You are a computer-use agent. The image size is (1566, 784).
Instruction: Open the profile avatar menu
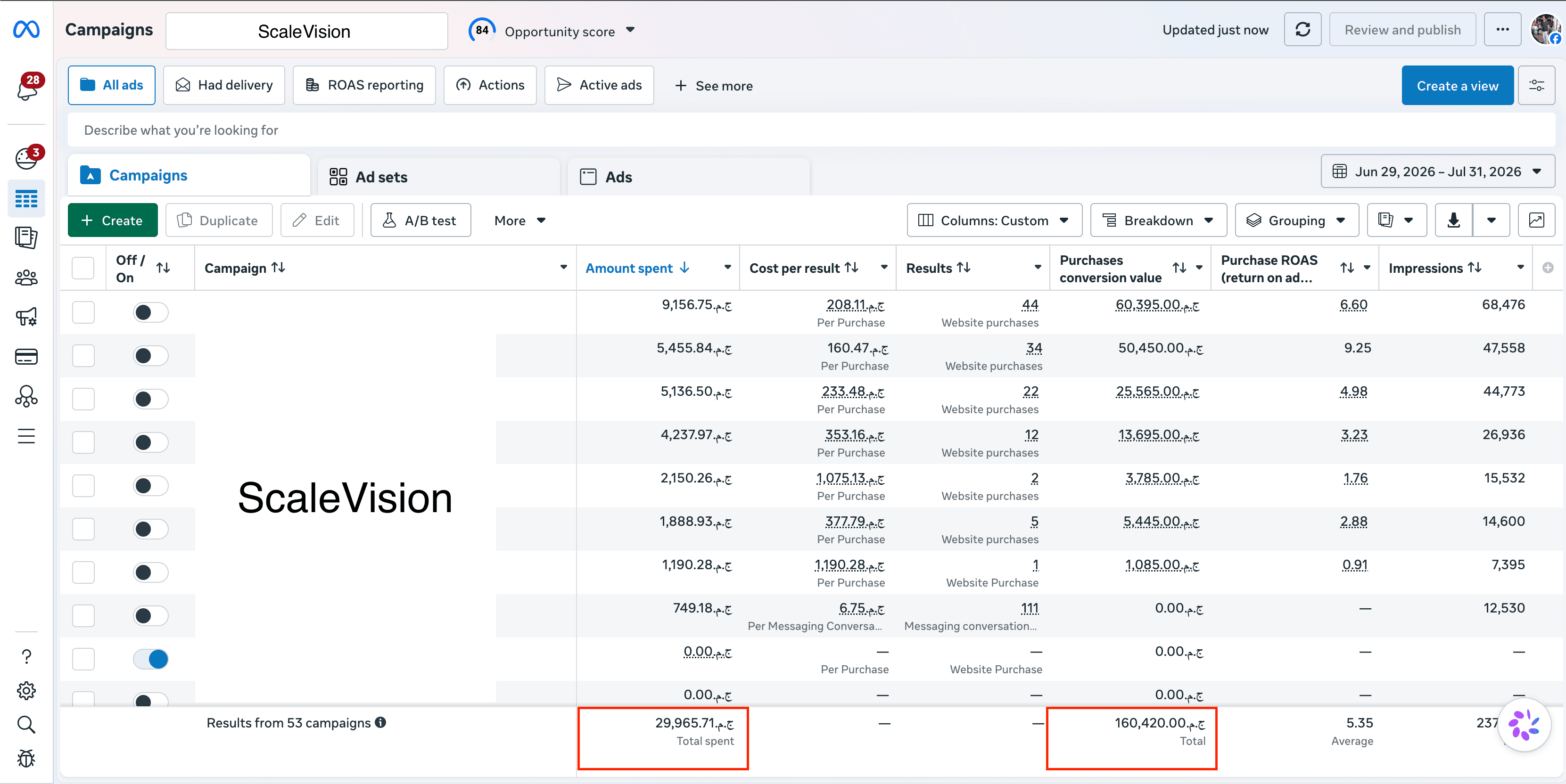pyautogui.click(x=1545, y=30)
